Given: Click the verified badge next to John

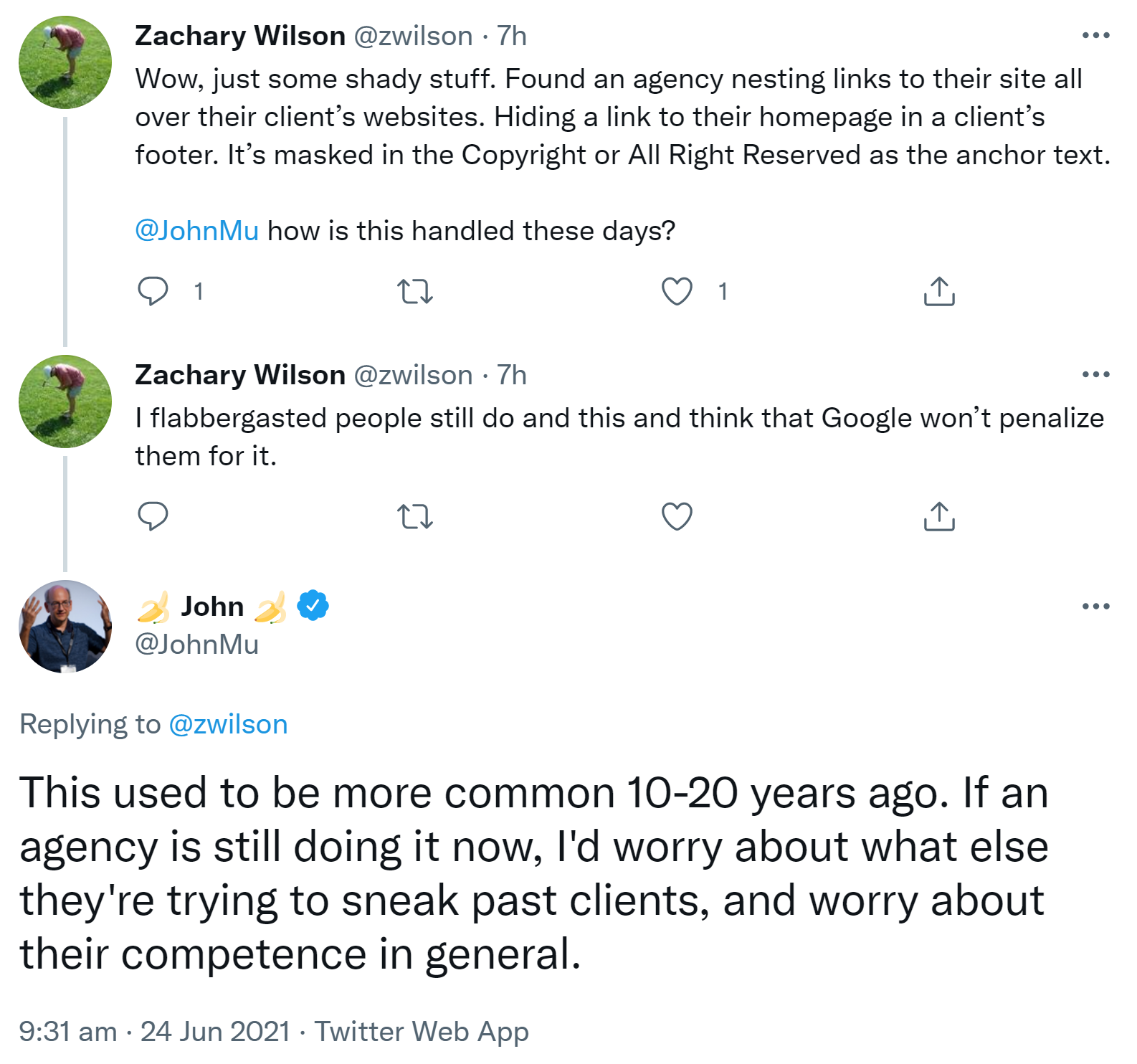Looking at the screenshot, I should [x=311, y=606].
